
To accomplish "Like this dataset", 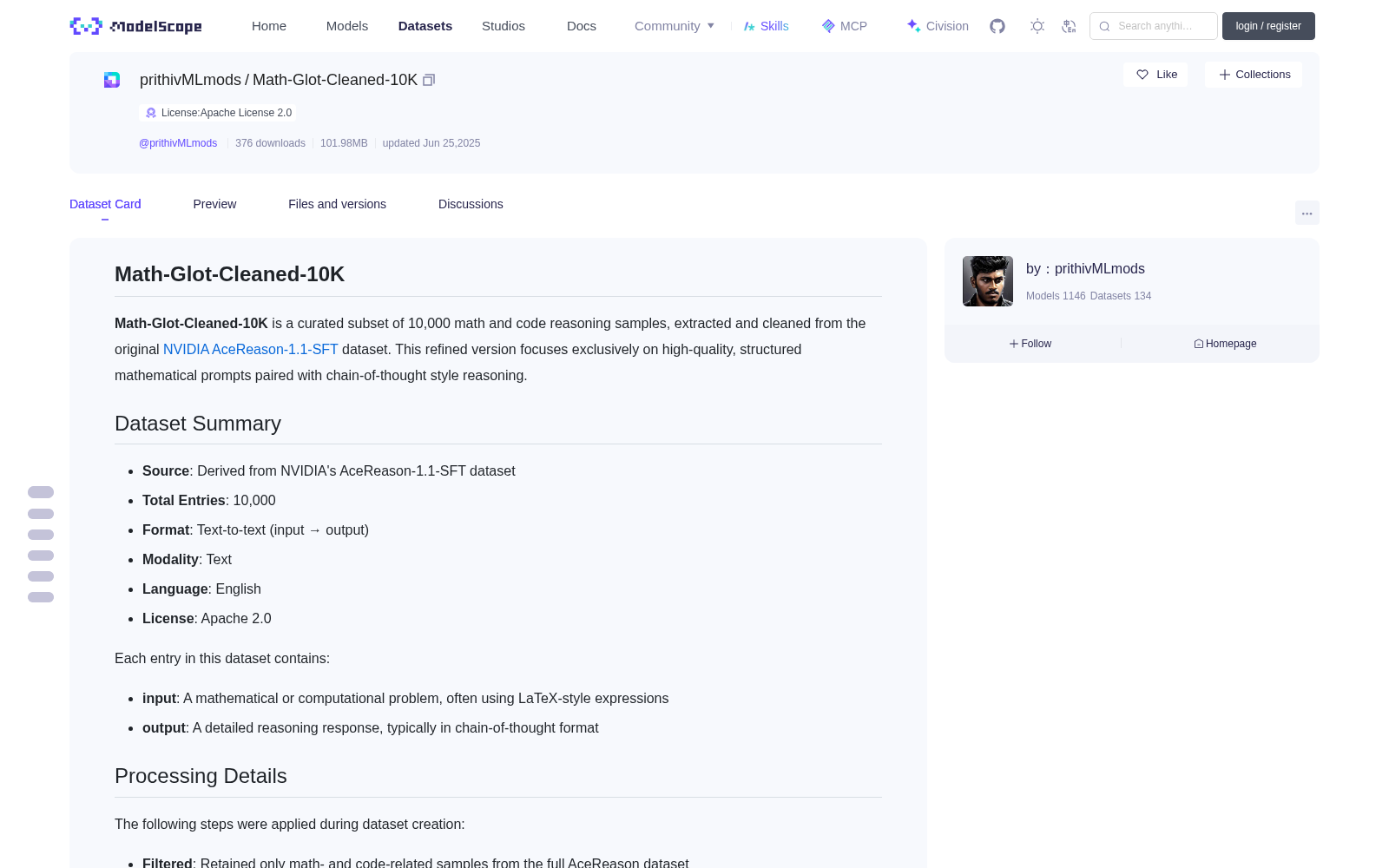I will (1156, 75).
